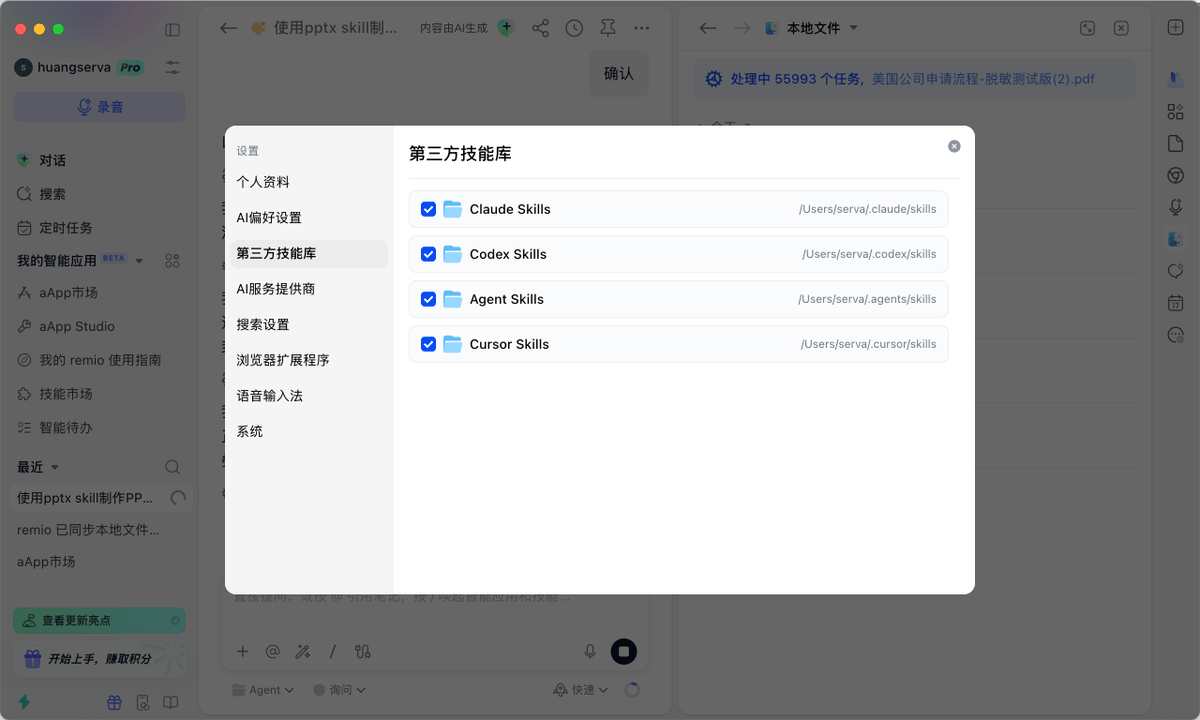Viewport: 1200px width, 720px height.
Task: Click the AI-generated content shield icon
Action: pyautogui.click(x=505, y=28)
